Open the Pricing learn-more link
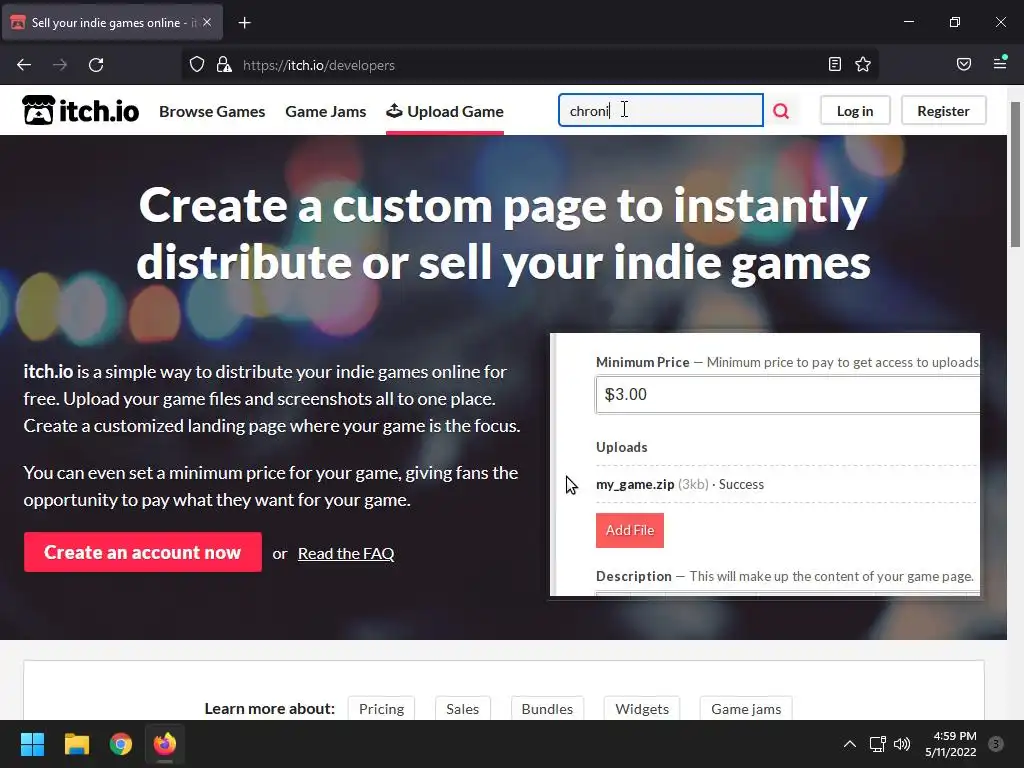This screenshot has width=1024, height=768. click(381, 709)
